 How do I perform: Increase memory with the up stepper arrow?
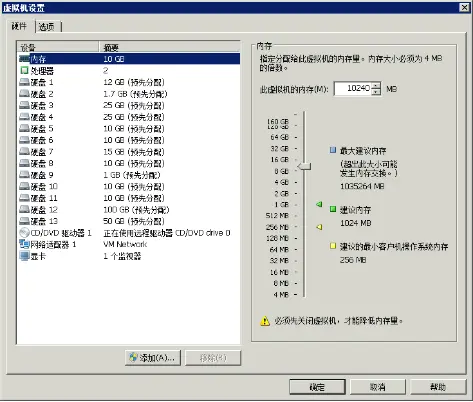click(x=376, y=85)
